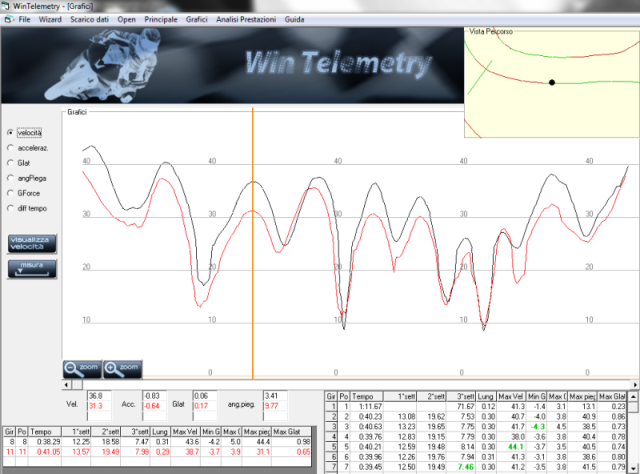Viewport: 640px width, 474px height.
Task: Click the visualizza velocità button
Action: [x=32, y=243]
